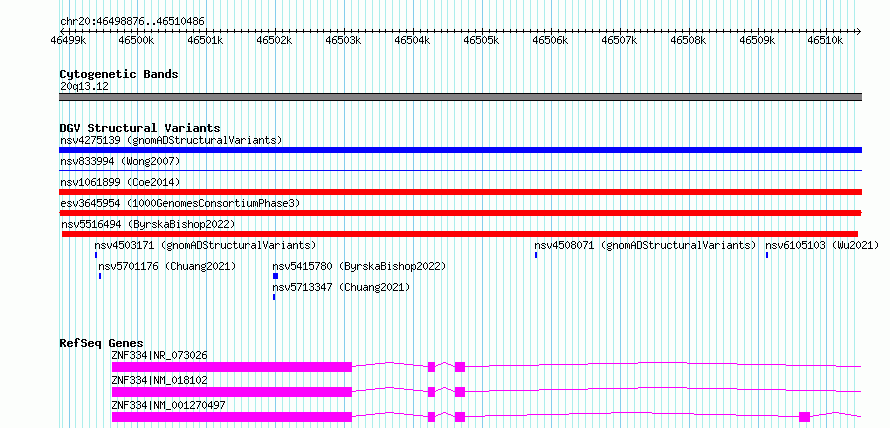Click the 46499k ruler tick label
Image resolution: width=890 pixels, height=428 pixels.
(68, 40)
